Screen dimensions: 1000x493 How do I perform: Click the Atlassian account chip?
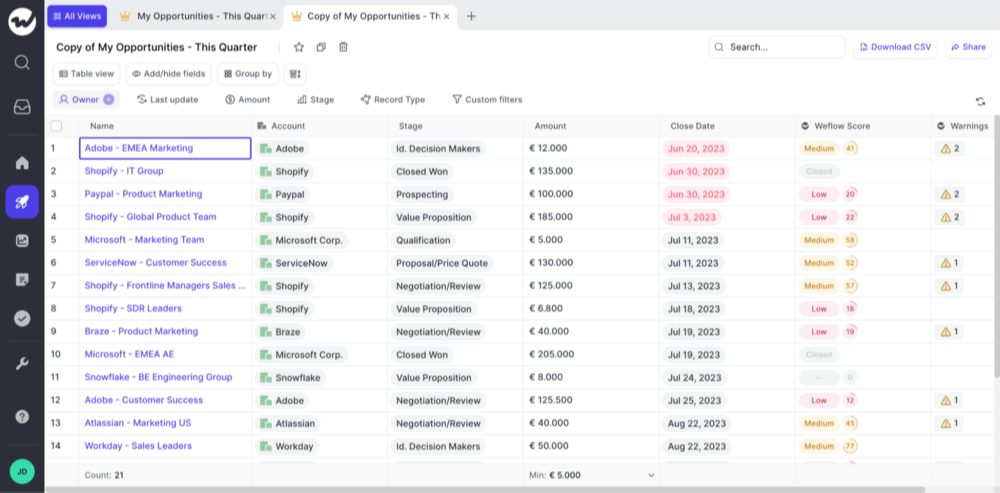288,423
